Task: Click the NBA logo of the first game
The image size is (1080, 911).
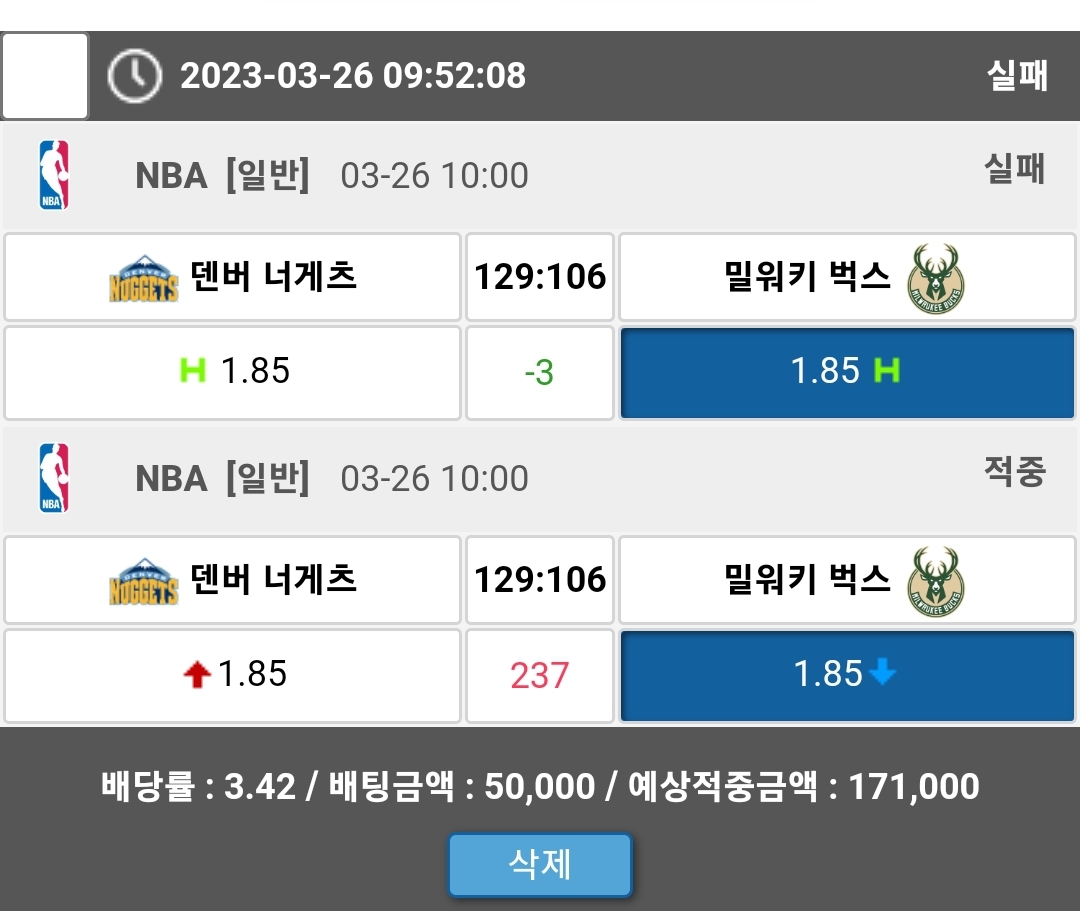Action: (x=54, y=175)
